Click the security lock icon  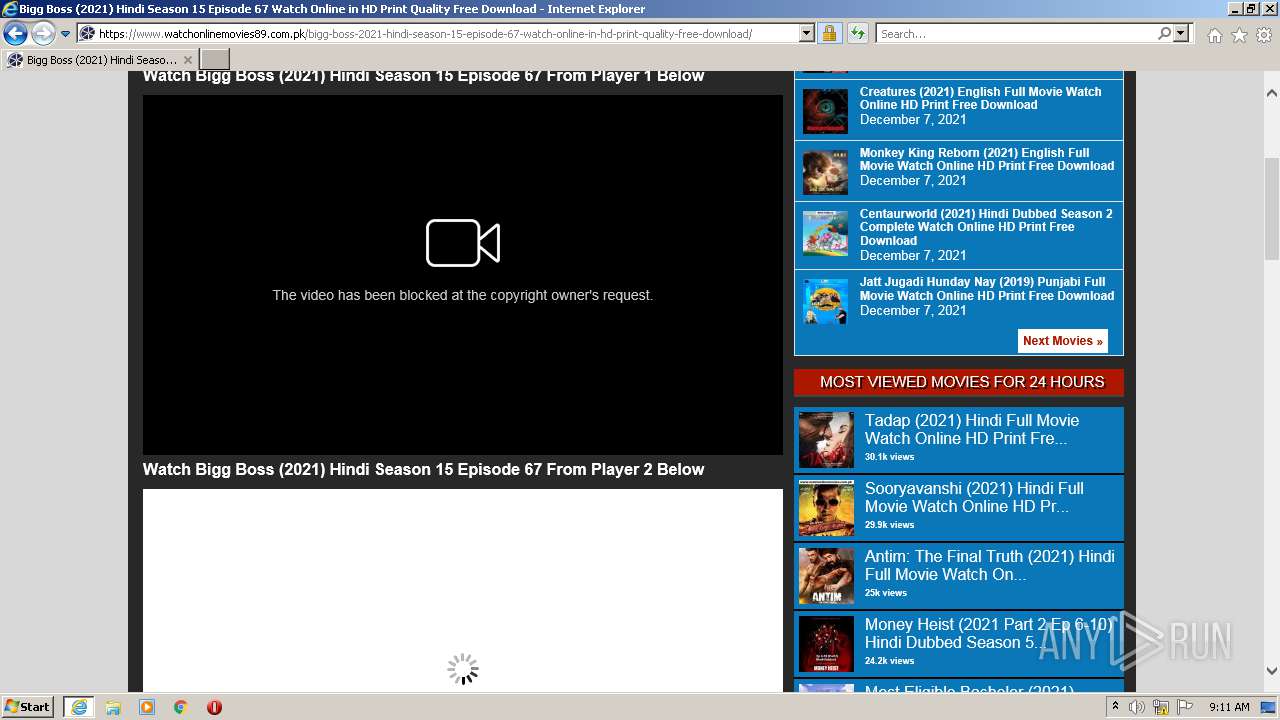coord(829,34)
